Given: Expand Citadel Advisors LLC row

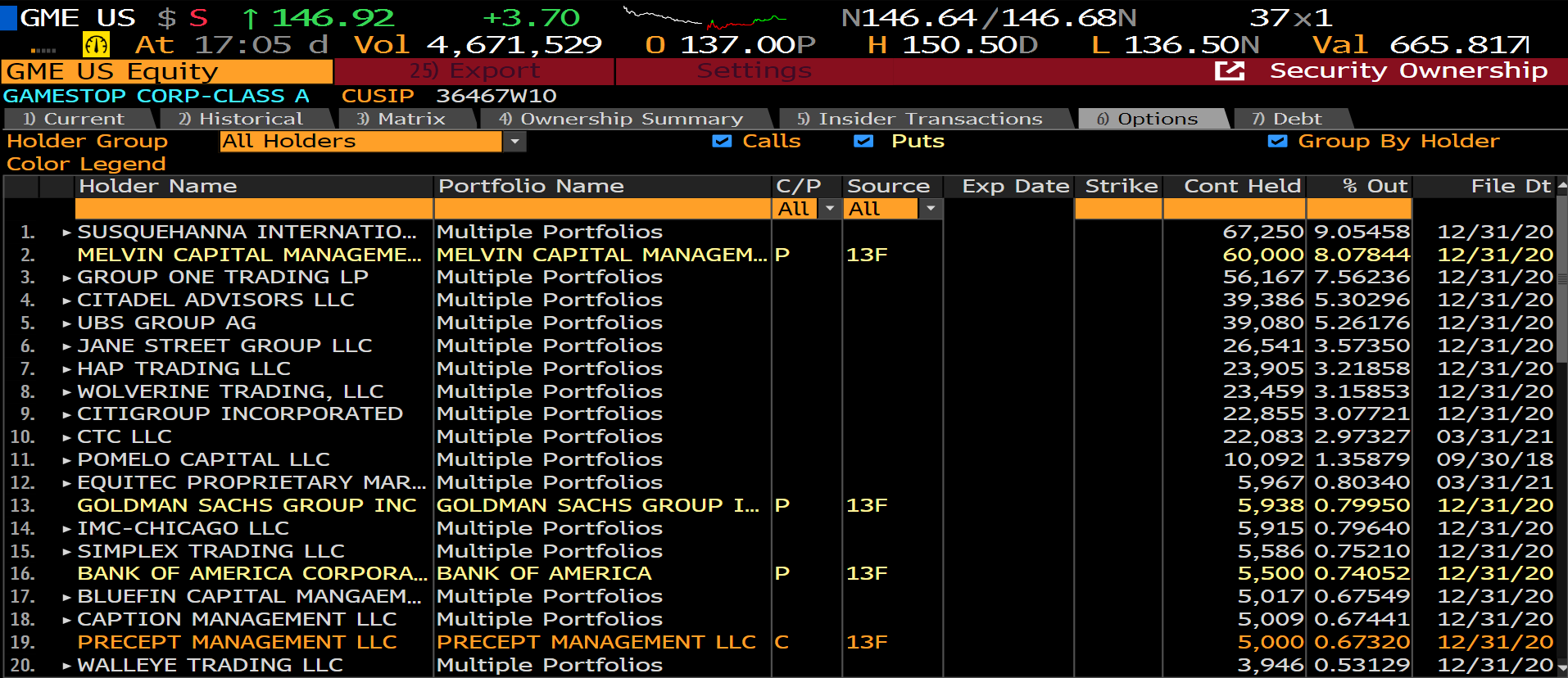Looking at the screenshot, I should (67, 301).
